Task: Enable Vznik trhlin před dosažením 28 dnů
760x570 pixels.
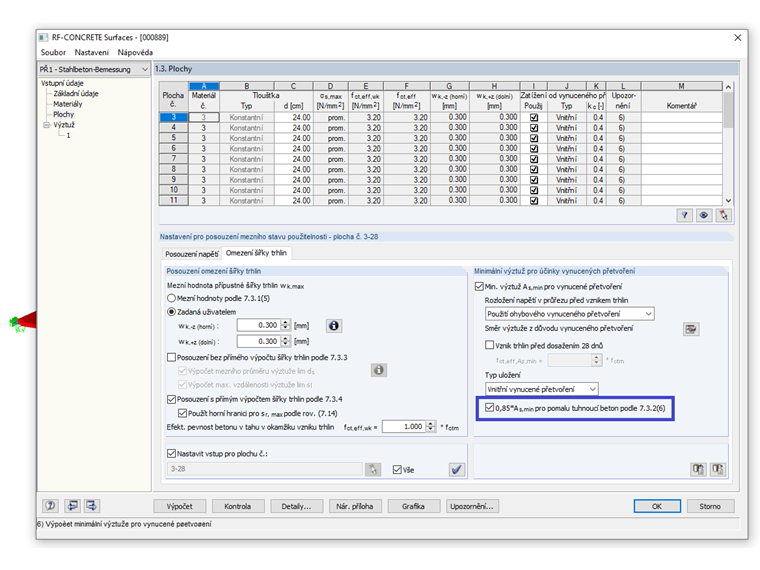Action: click(x=490, y=345)
